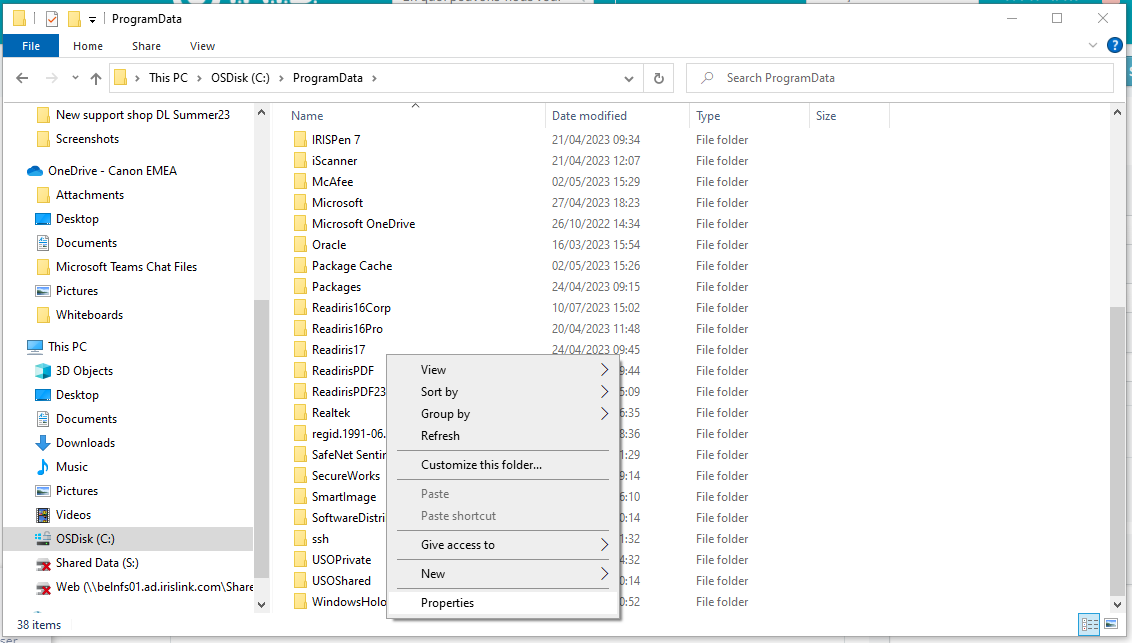Switch to details view icon

(x=1089, y=624)
